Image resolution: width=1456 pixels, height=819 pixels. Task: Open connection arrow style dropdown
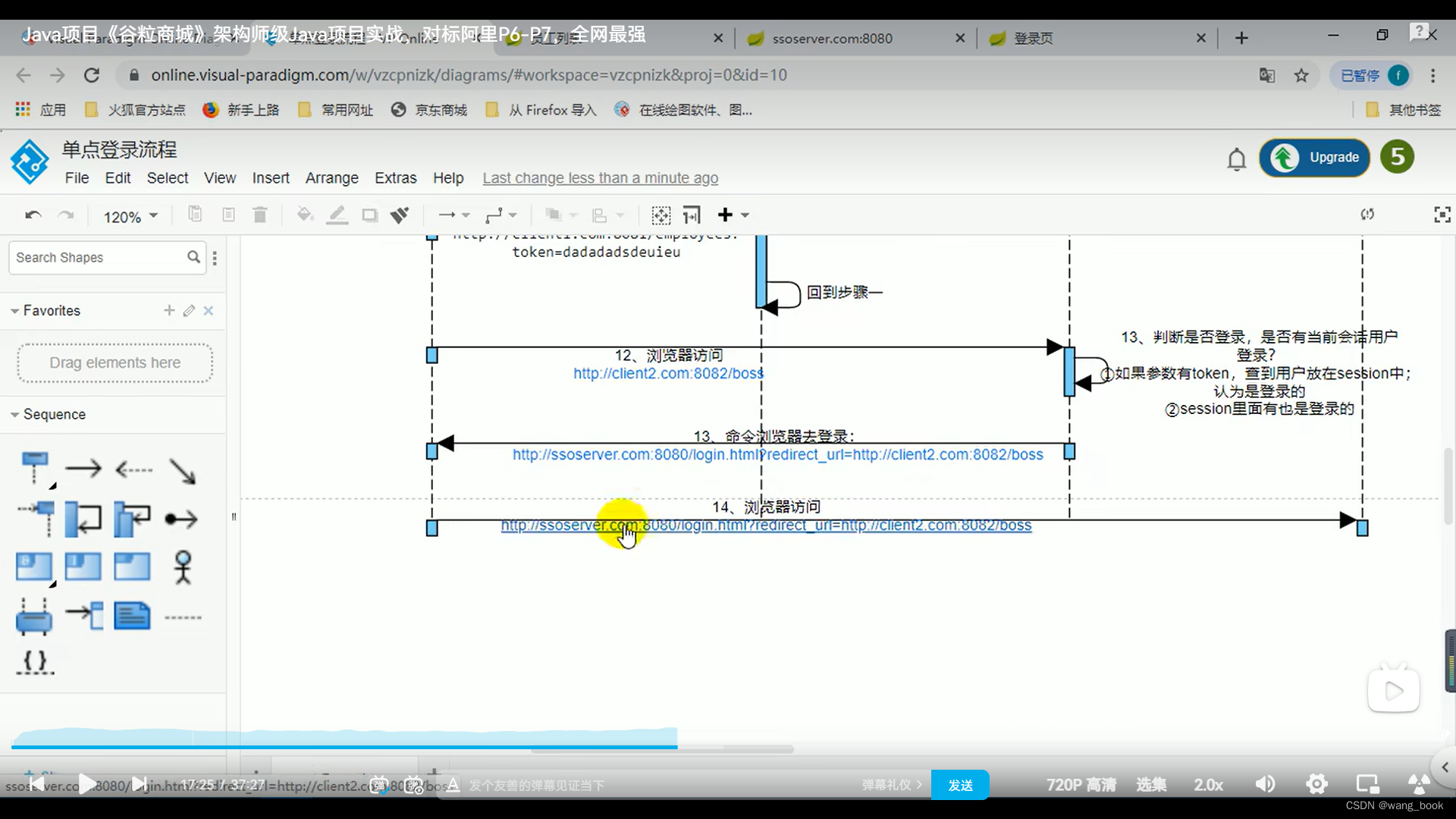pos(454,215)
